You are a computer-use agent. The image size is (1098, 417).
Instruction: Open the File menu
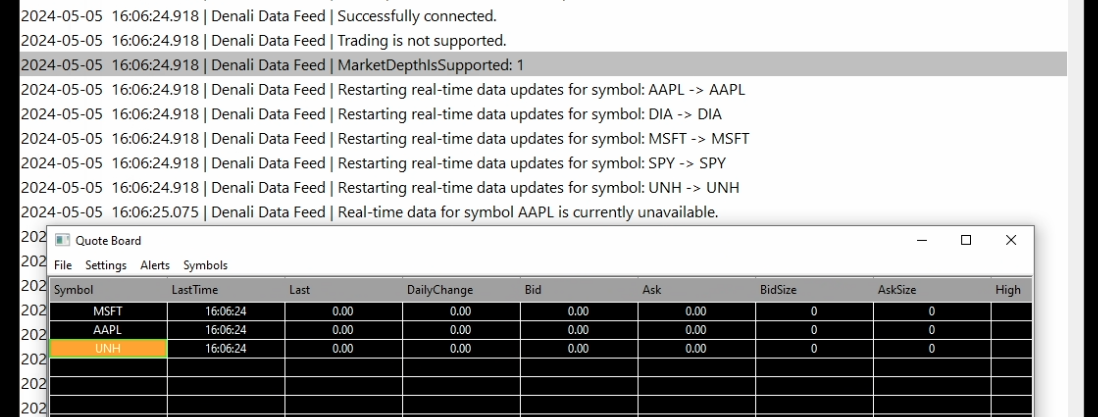click(x=63, y=265)
